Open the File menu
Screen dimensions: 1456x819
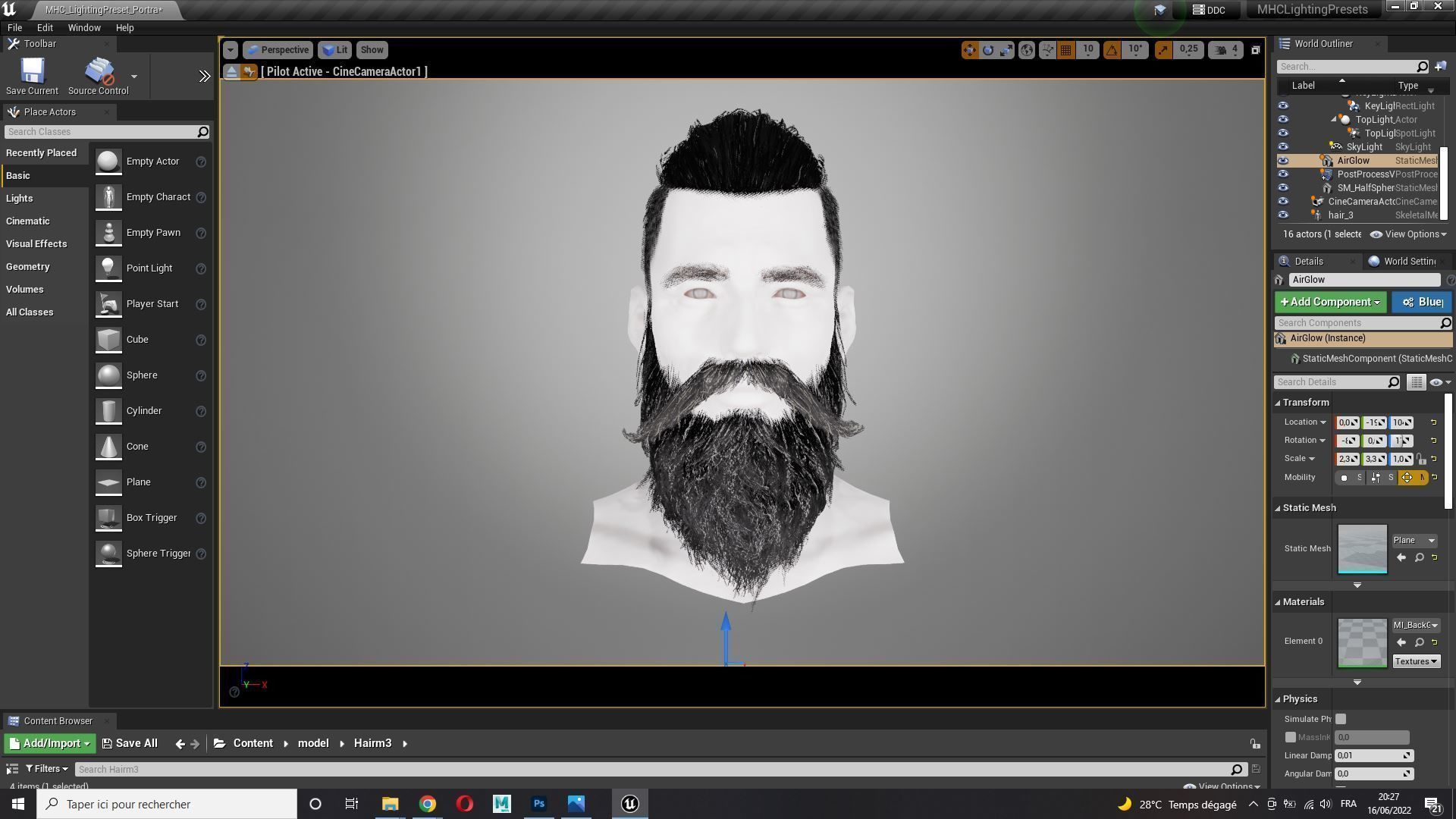pos(14,27)
